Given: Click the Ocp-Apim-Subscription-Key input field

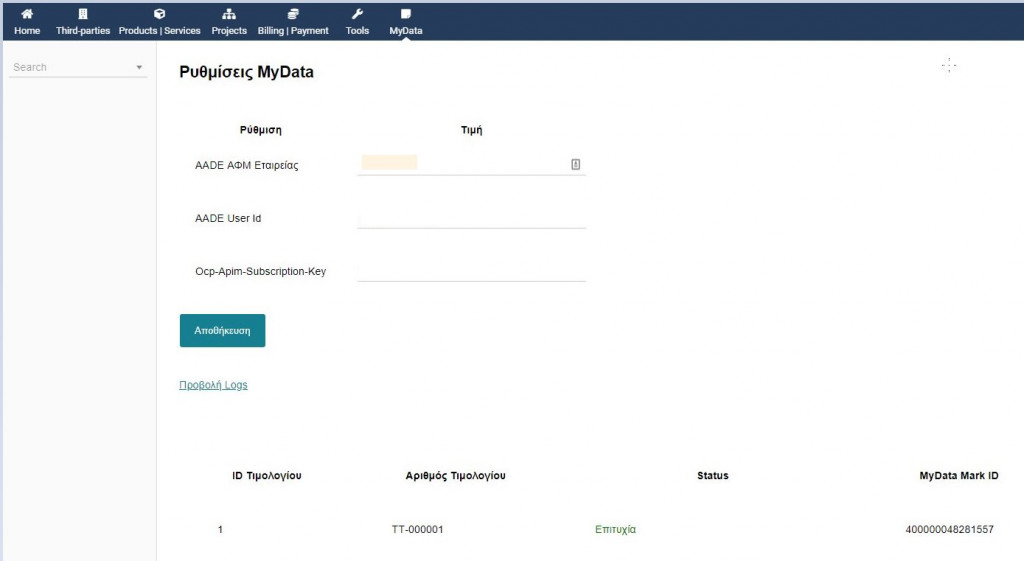Looking at the screenshot, I should click(471, 270).
